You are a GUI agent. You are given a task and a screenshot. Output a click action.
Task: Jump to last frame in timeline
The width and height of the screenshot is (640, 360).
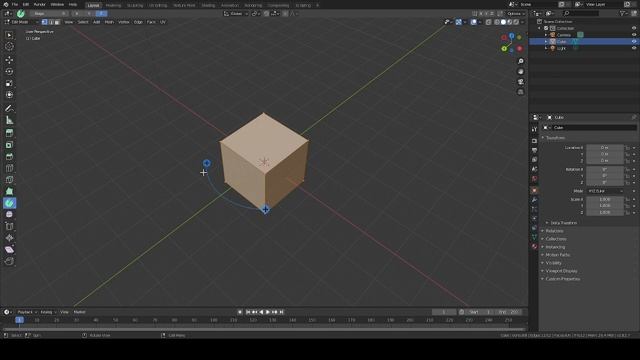point(282,312)
